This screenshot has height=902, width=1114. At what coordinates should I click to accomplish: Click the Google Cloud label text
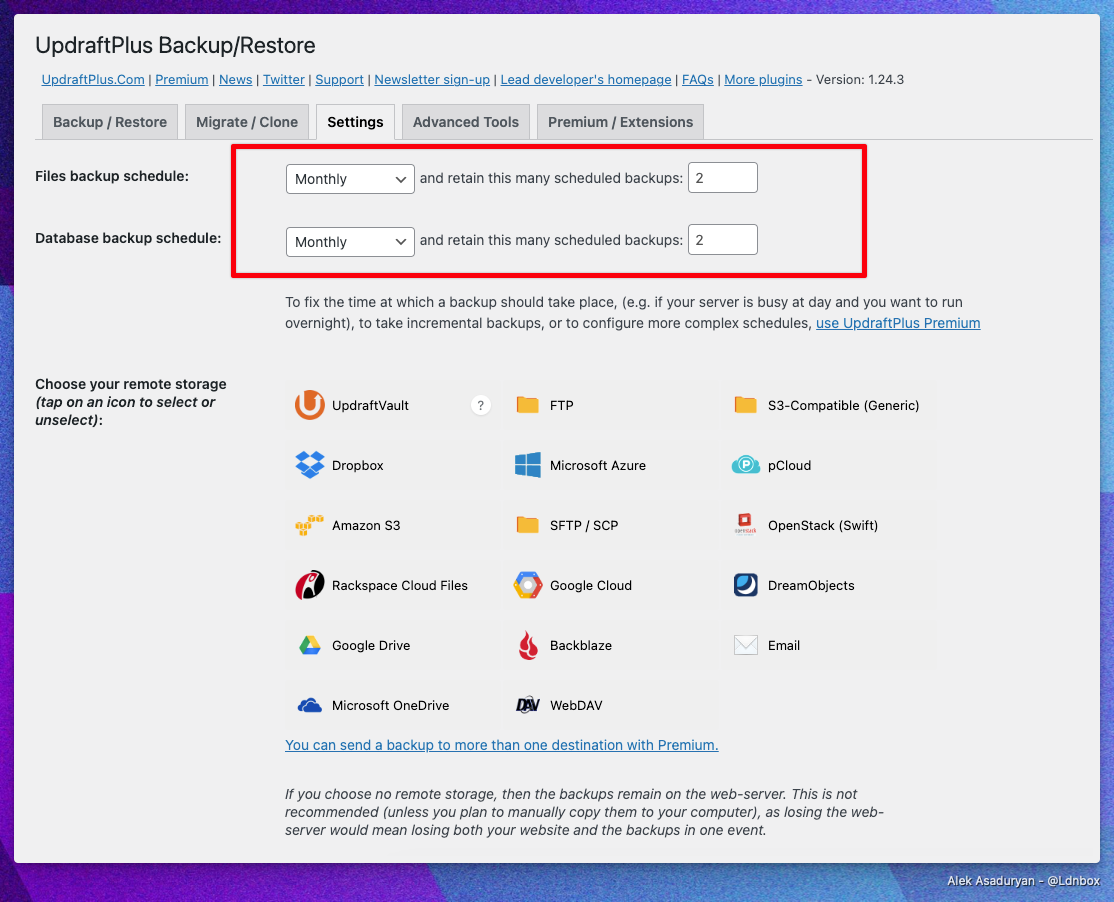590,585
